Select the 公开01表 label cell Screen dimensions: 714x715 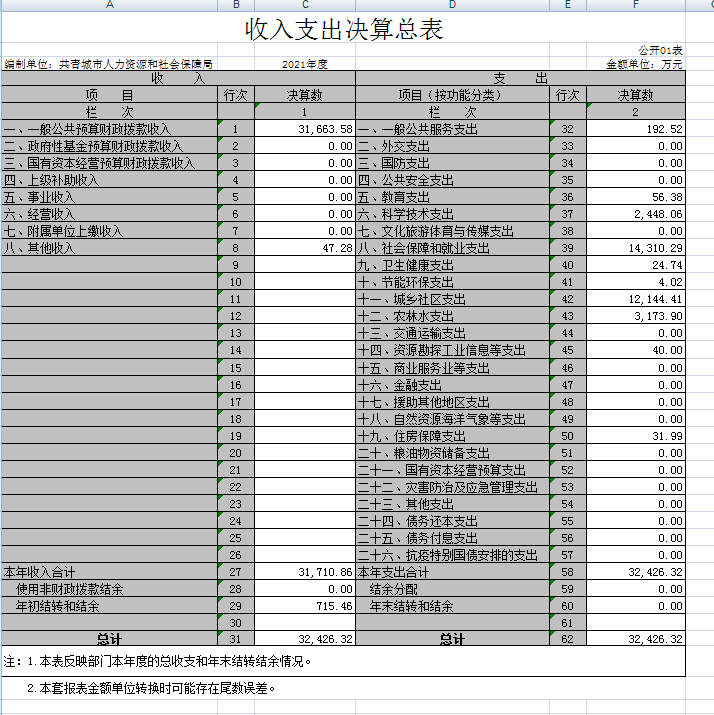659,50
